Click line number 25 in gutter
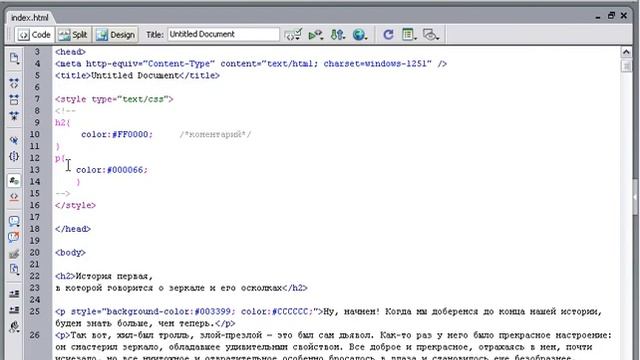This screenshot has height=360, width=640. (x=35, y=311)
